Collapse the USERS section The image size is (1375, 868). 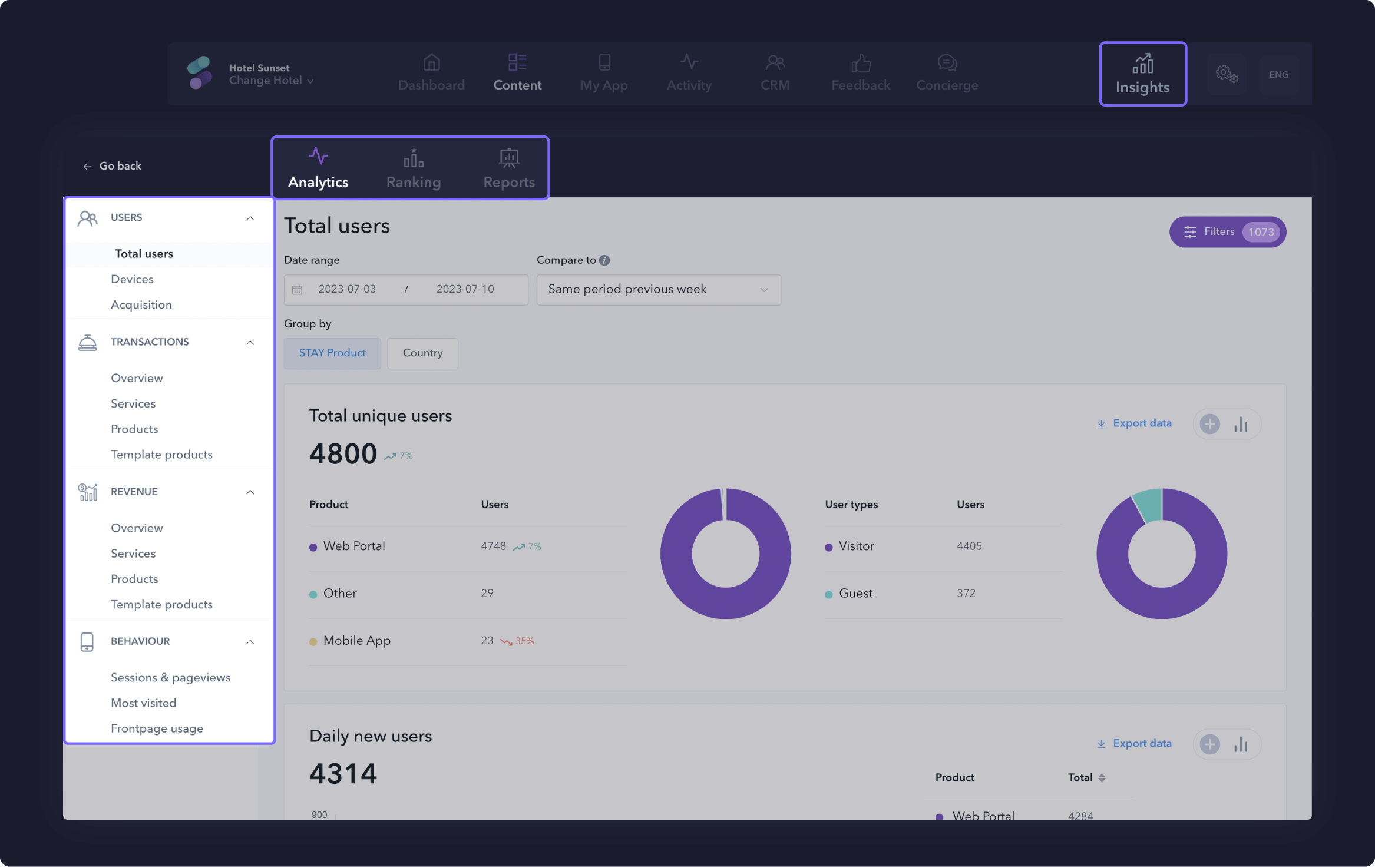pos(250,217)
